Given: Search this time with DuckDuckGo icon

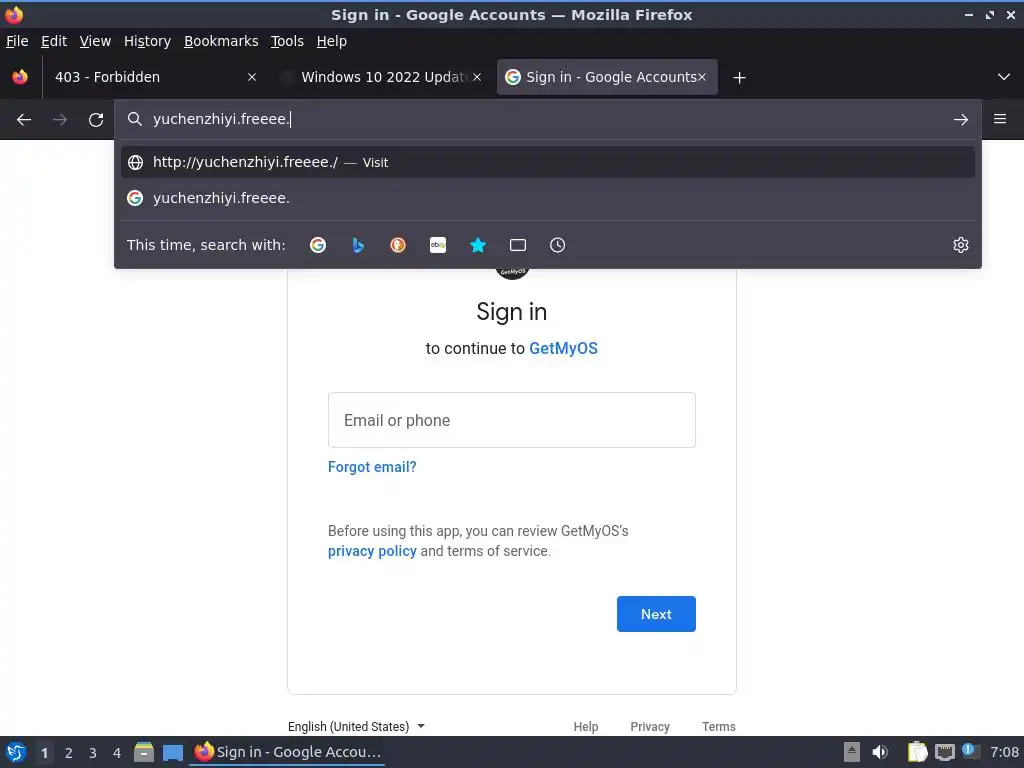Looking at the screenshot, I should pyautogui.click(x=398, y=245).
